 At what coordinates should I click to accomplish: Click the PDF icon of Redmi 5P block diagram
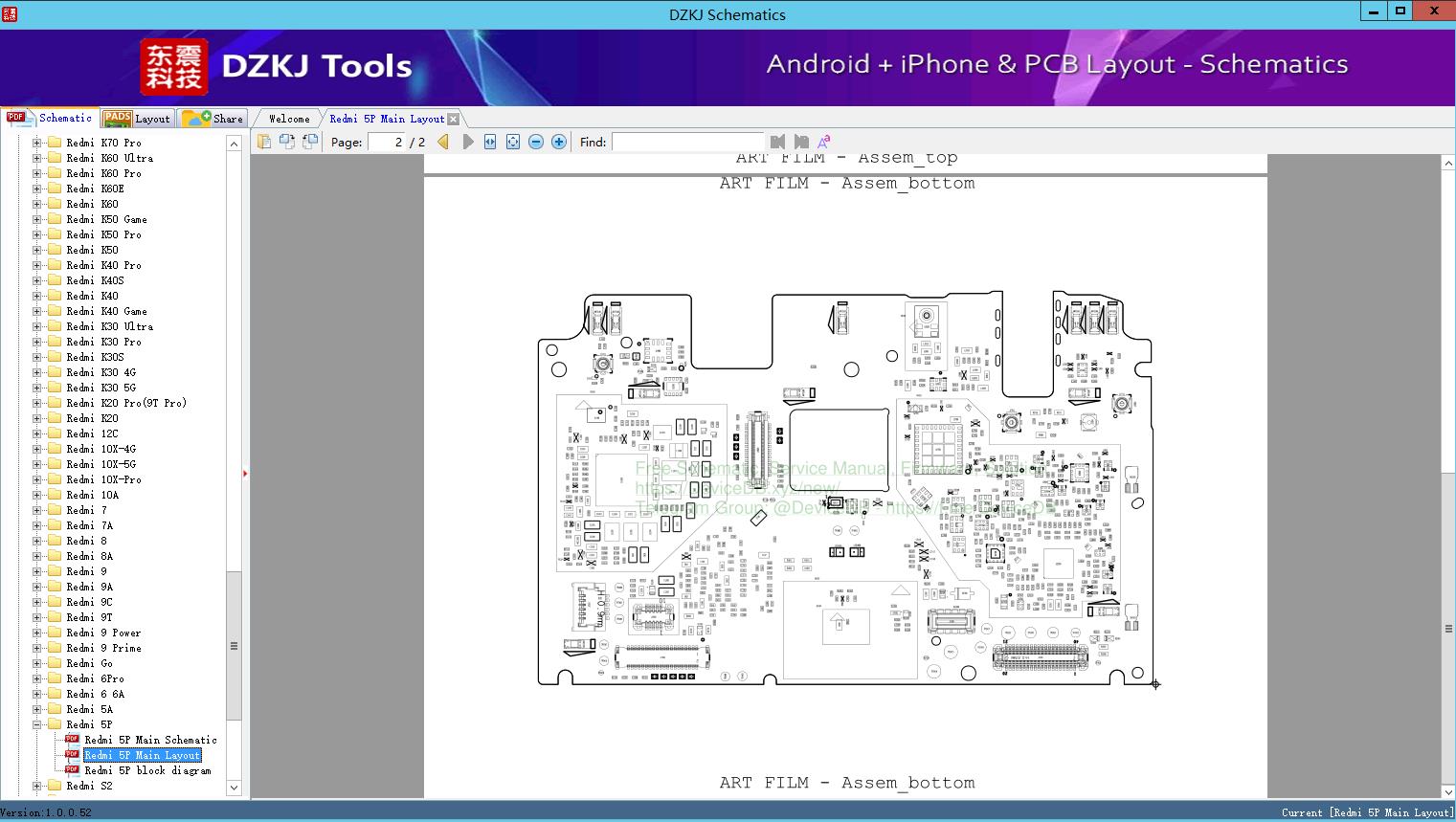(x=72, y=770)
